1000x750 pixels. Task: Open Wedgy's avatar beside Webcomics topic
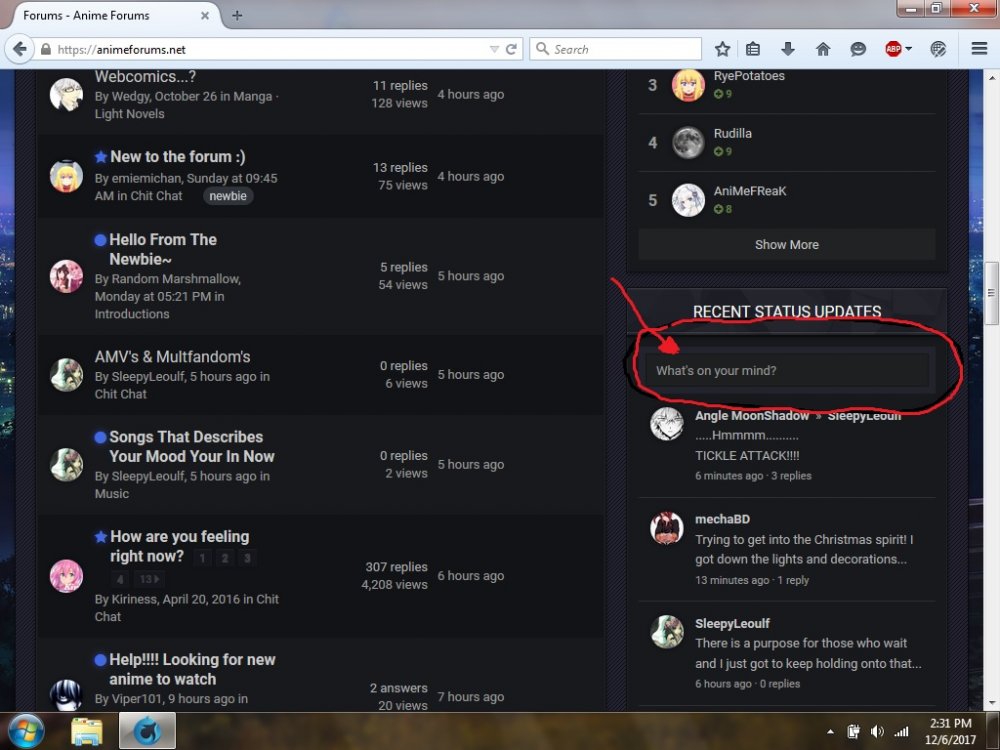[x=66, y=94]
